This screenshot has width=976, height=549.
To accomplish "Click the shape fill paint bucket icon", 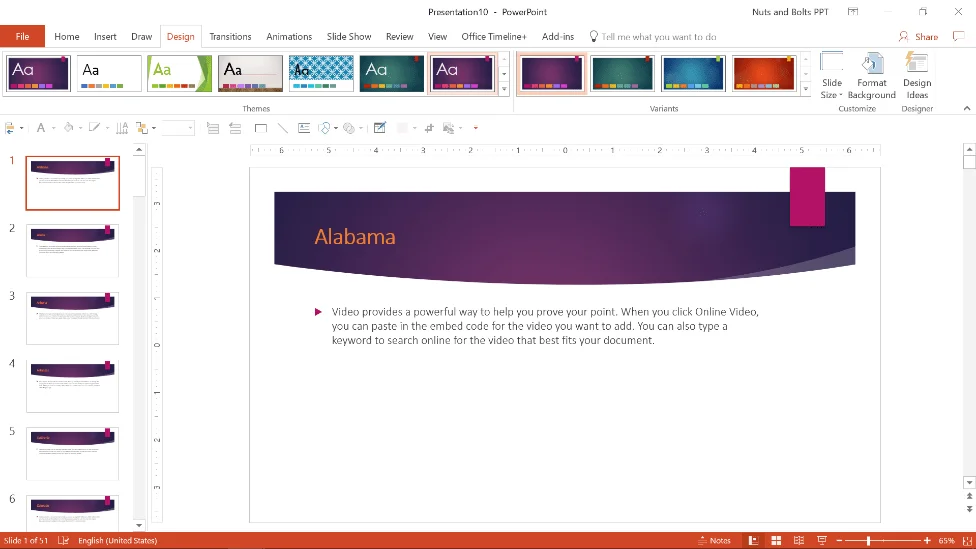I will pos(68,128).
